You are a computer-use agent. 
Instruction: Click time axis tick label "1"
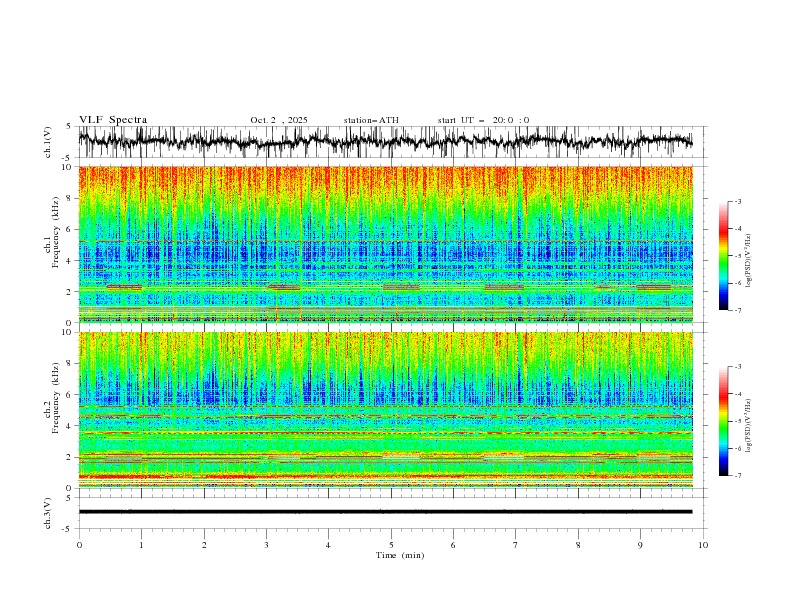point(141,545)
